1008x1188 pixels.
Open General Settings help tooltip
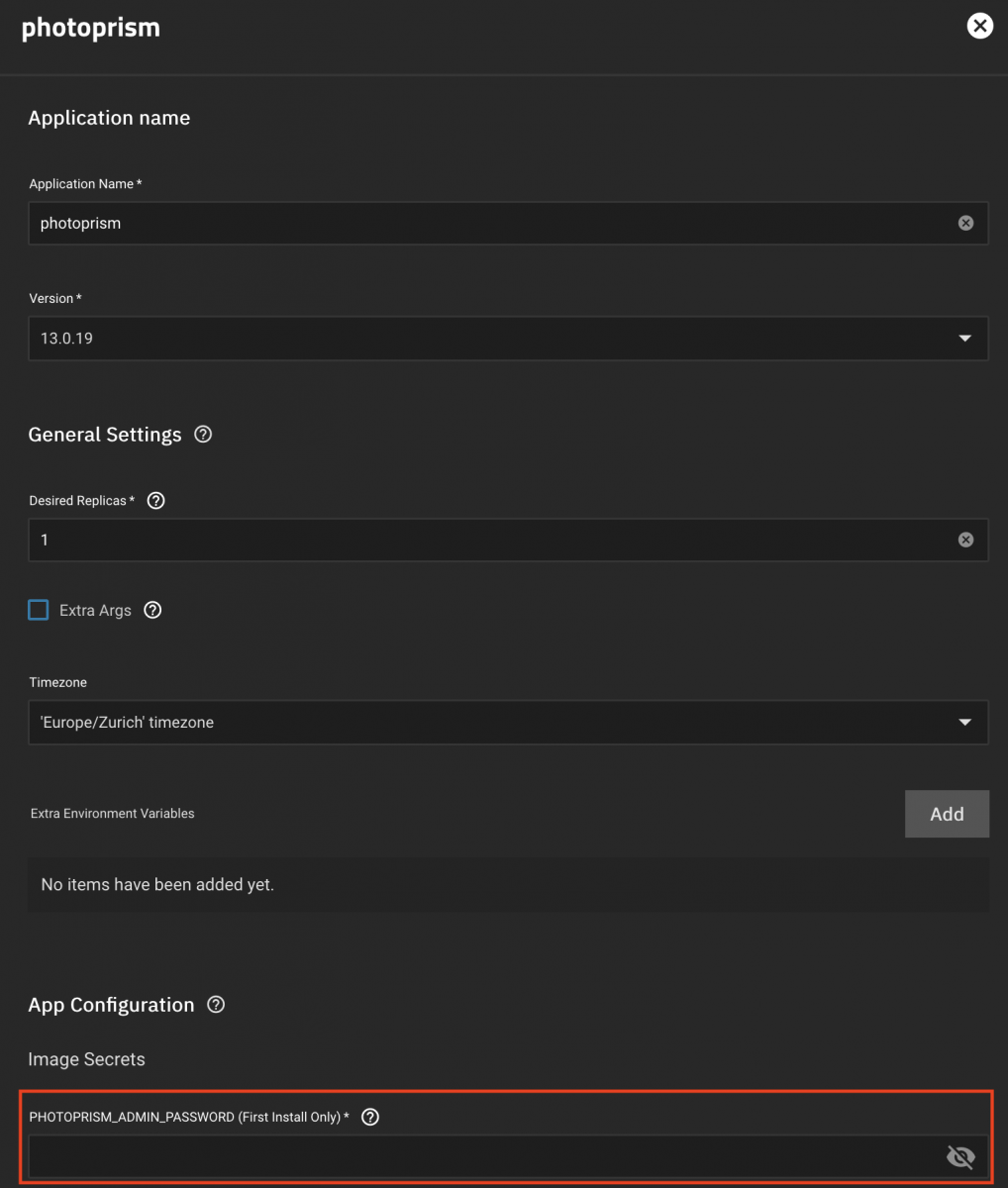point(203,435)
